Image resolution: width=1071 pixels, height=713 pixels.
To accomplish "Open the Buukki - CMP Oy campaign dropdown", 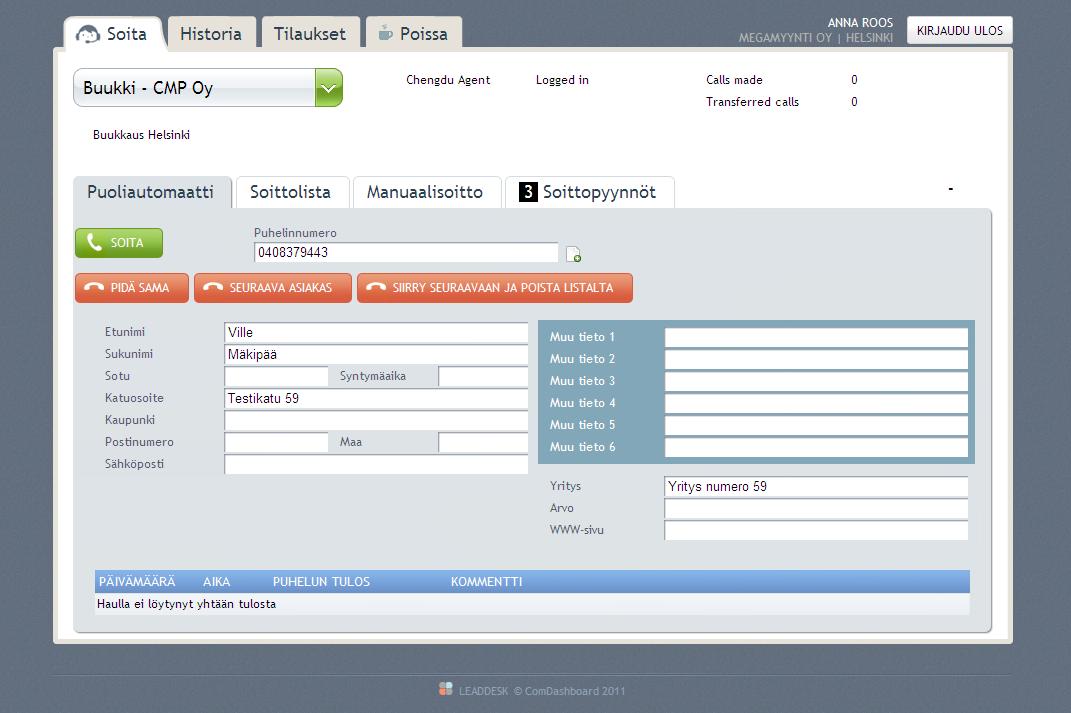I will tap(208, 87).
